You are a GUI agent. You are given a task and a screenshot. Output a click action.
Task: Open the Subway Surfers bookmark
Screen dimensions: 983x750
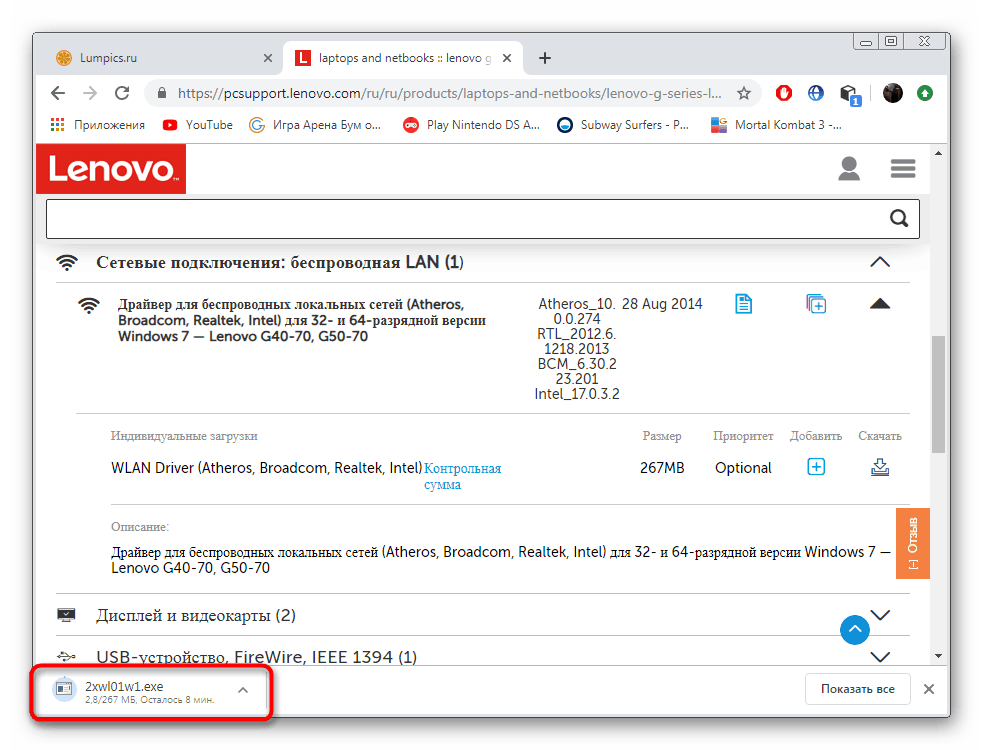(623, 125)
